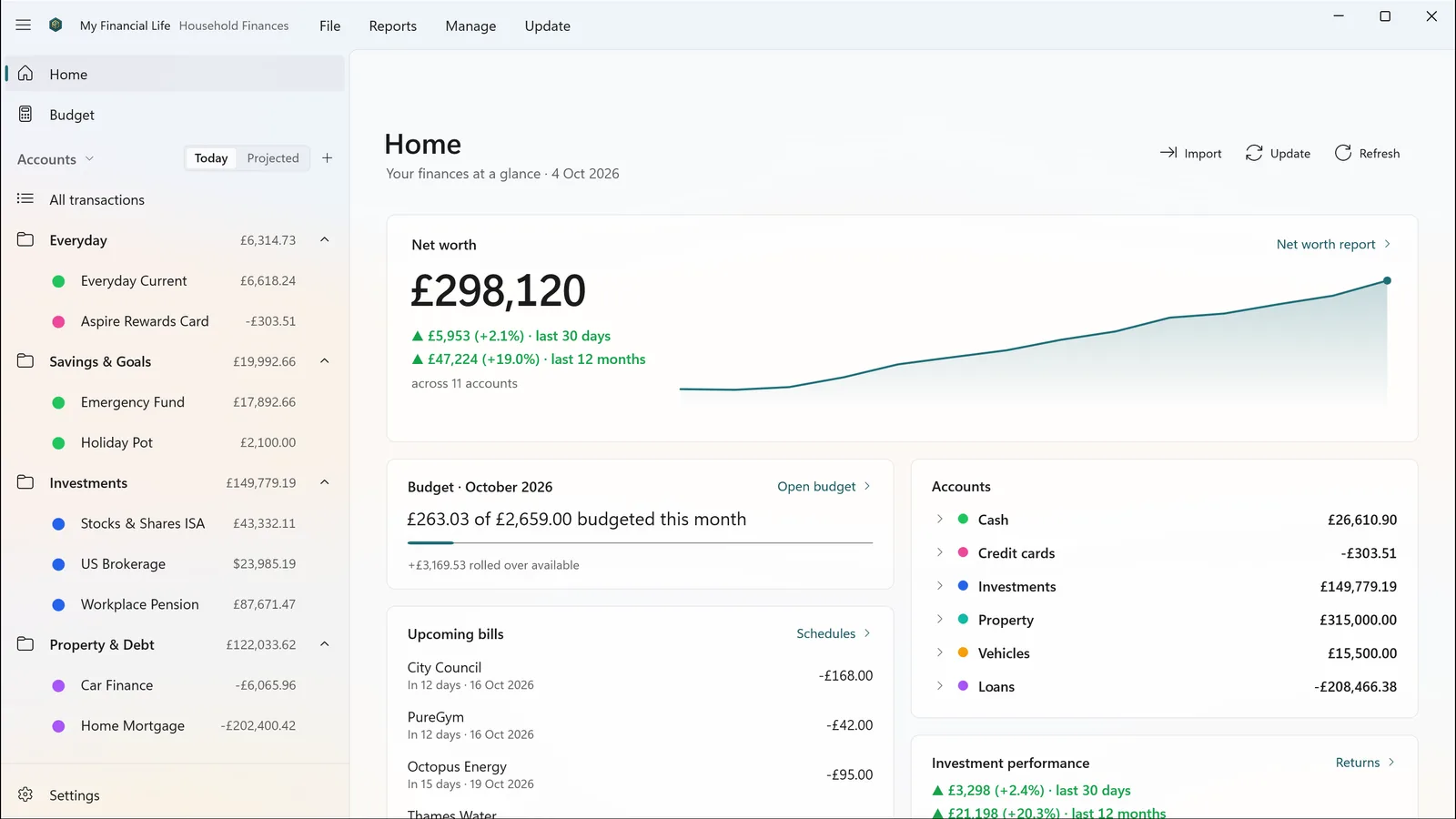The image size is (1456, 819).
Task: Click the Net worth report chevron arrow
Action: [x=1388, y=244]
